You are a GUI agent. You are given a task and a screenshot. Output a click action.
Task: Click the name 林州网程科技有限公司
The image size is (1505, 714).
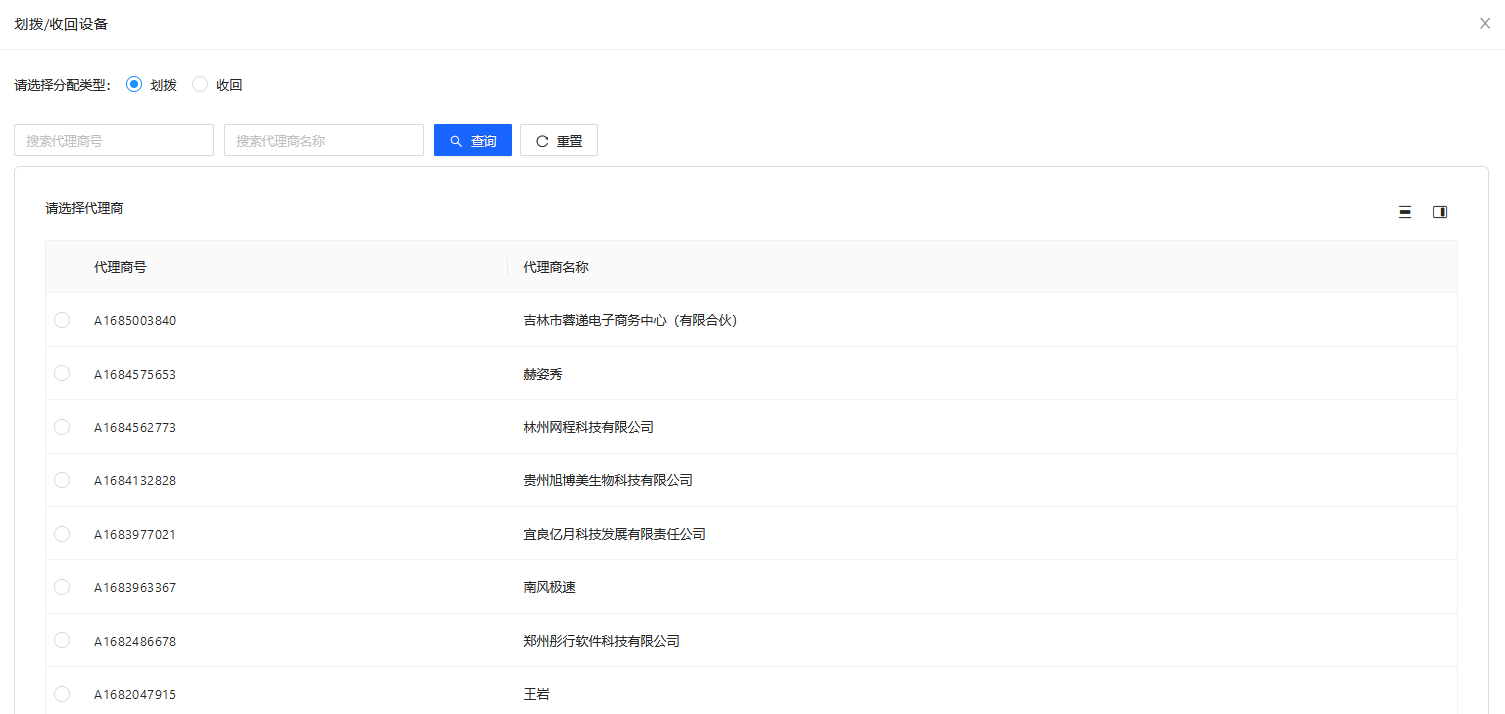(x=588, y=427)
